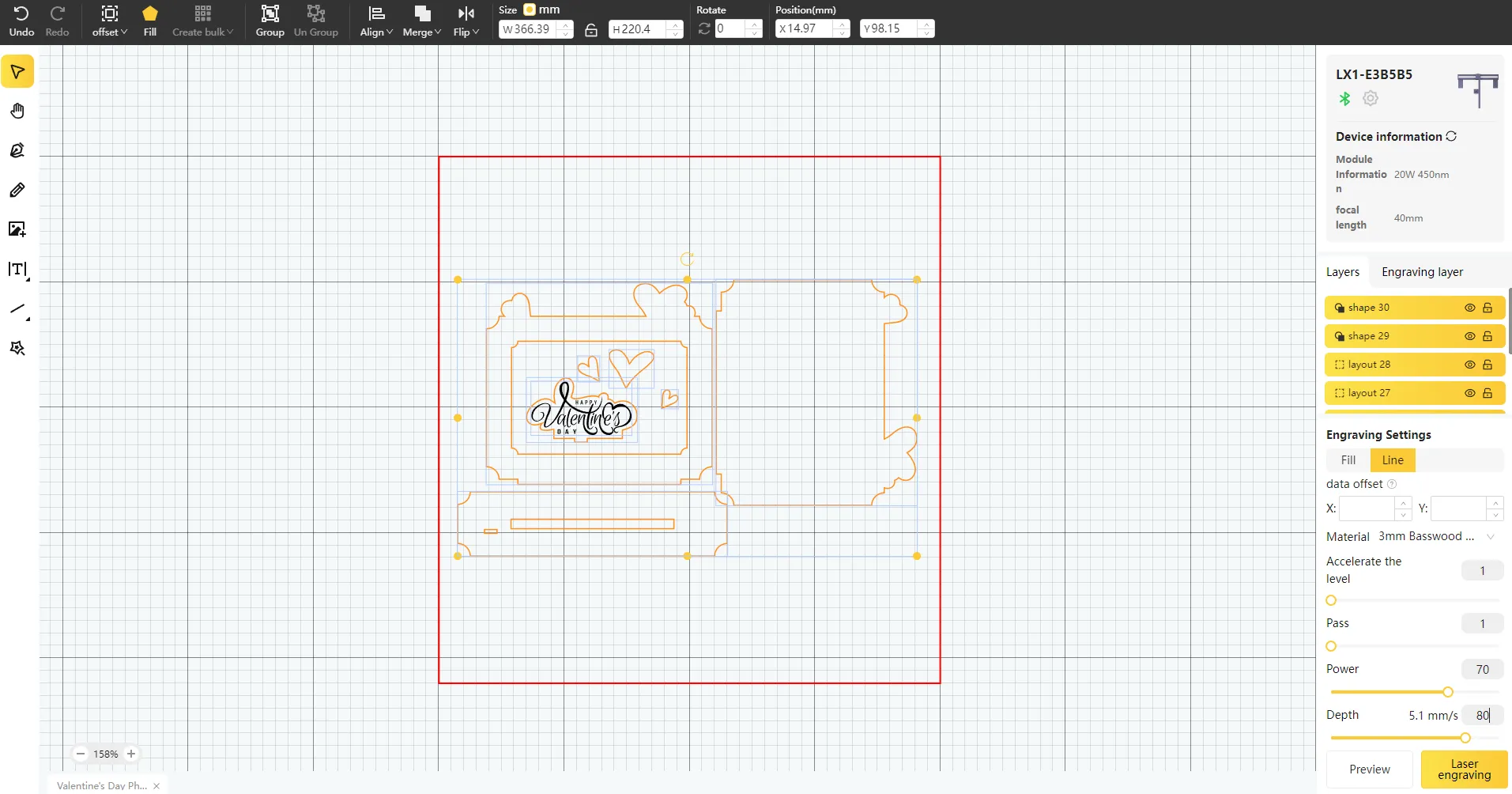Click the star material tool icon
Image resolution: width=1512 pixels, height=794 pixels.
click(17, 348)
